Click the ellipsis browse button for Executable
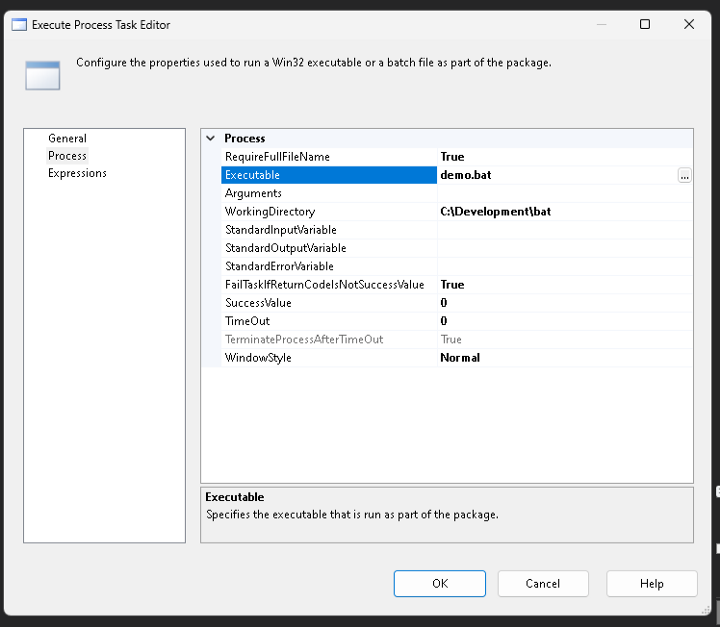This screenshot has width=720, height=627. coord(684,175)
